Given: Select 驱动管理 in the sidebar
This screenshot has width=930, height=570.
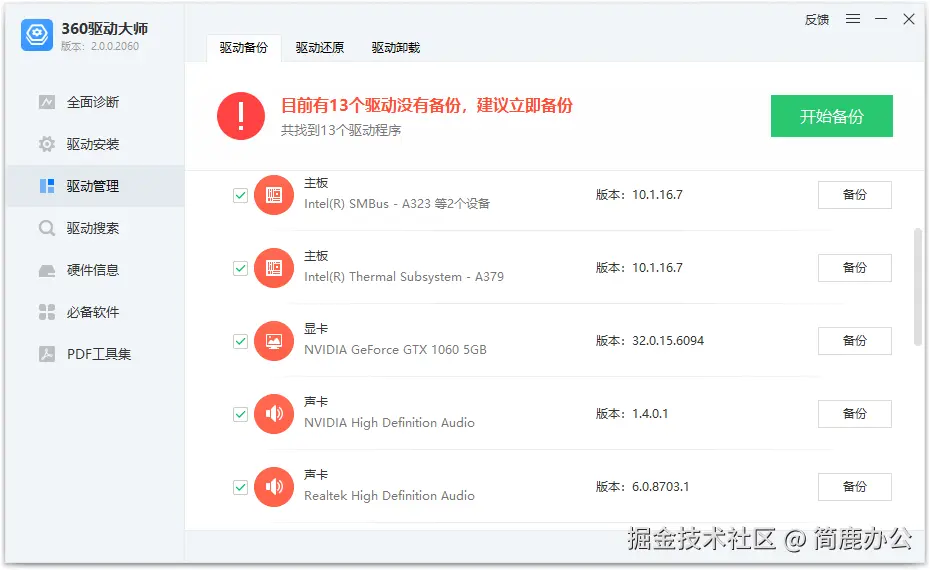Looking at the screenshot, I should [x=95, y=186].
